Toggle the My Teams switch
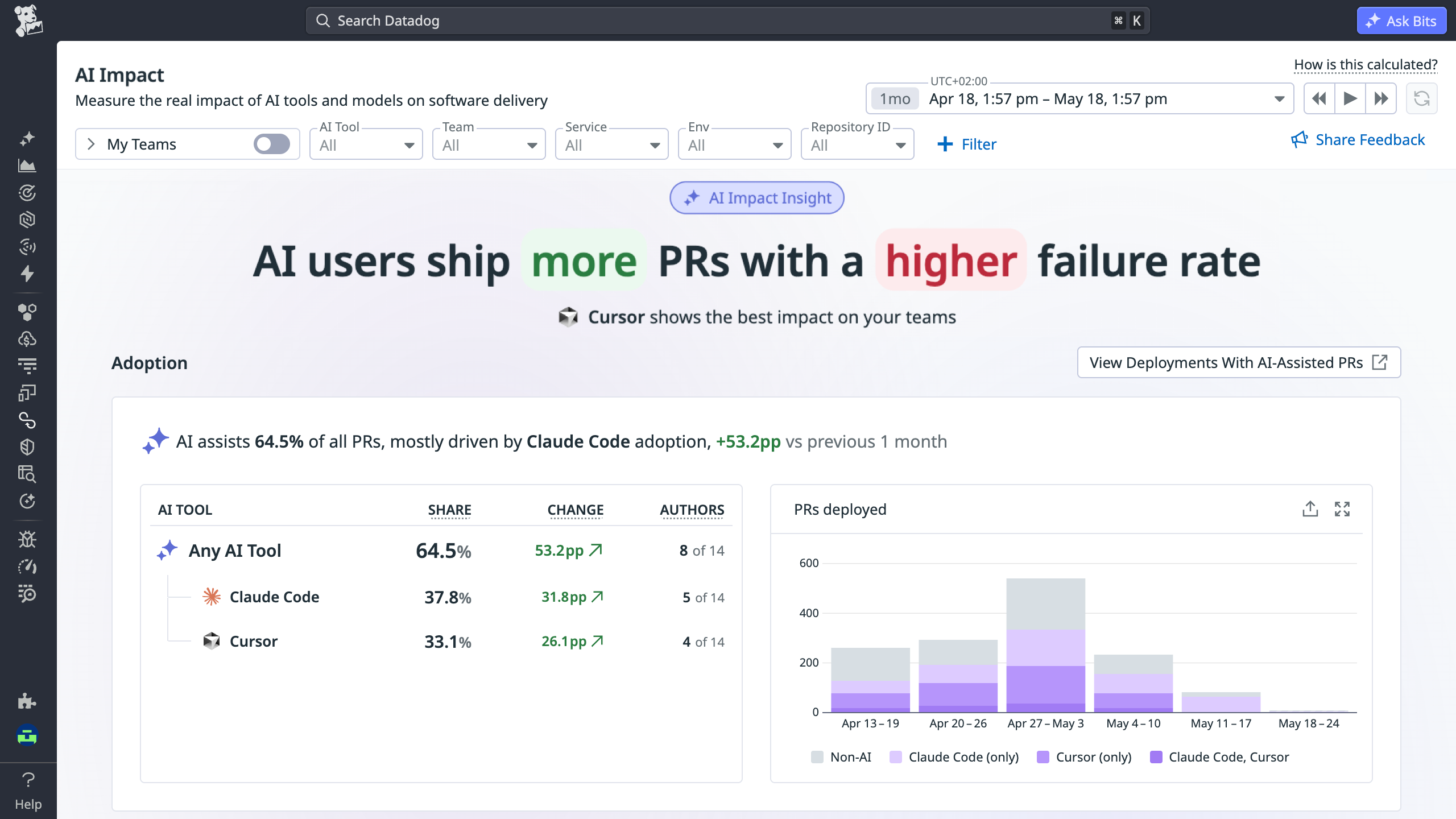Screen dimensions: 1456x819 coord(272,144)
